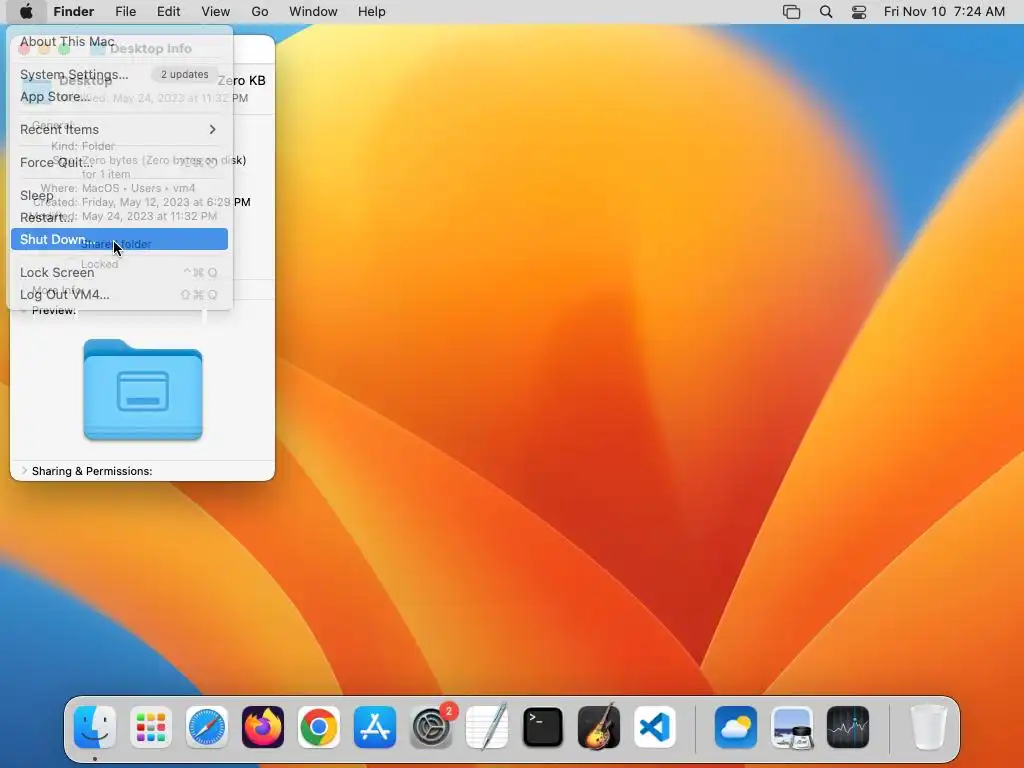This screenshot has height=768, width=1024.
Task: Open System Settings icon in Dock
Action: (x=431, y=727)
